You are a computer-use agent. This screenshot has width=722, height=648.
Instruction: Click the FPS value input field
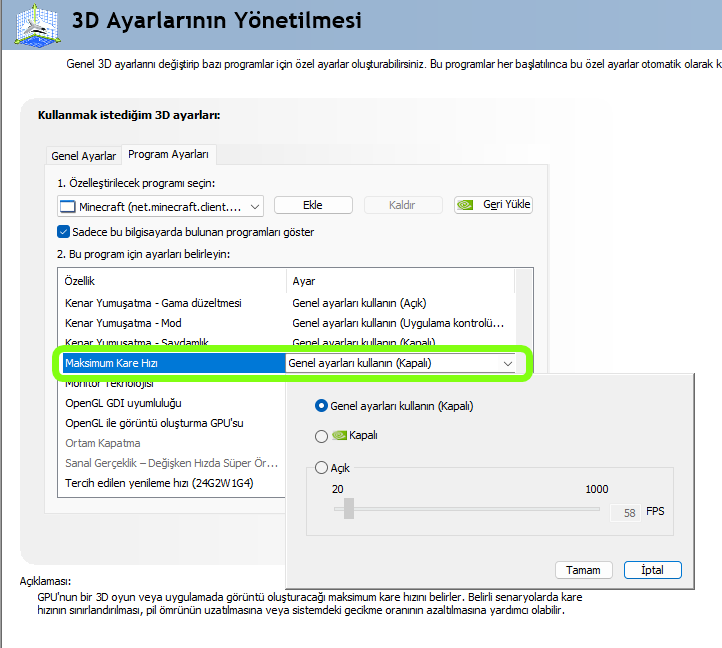(x=625, y=512)
